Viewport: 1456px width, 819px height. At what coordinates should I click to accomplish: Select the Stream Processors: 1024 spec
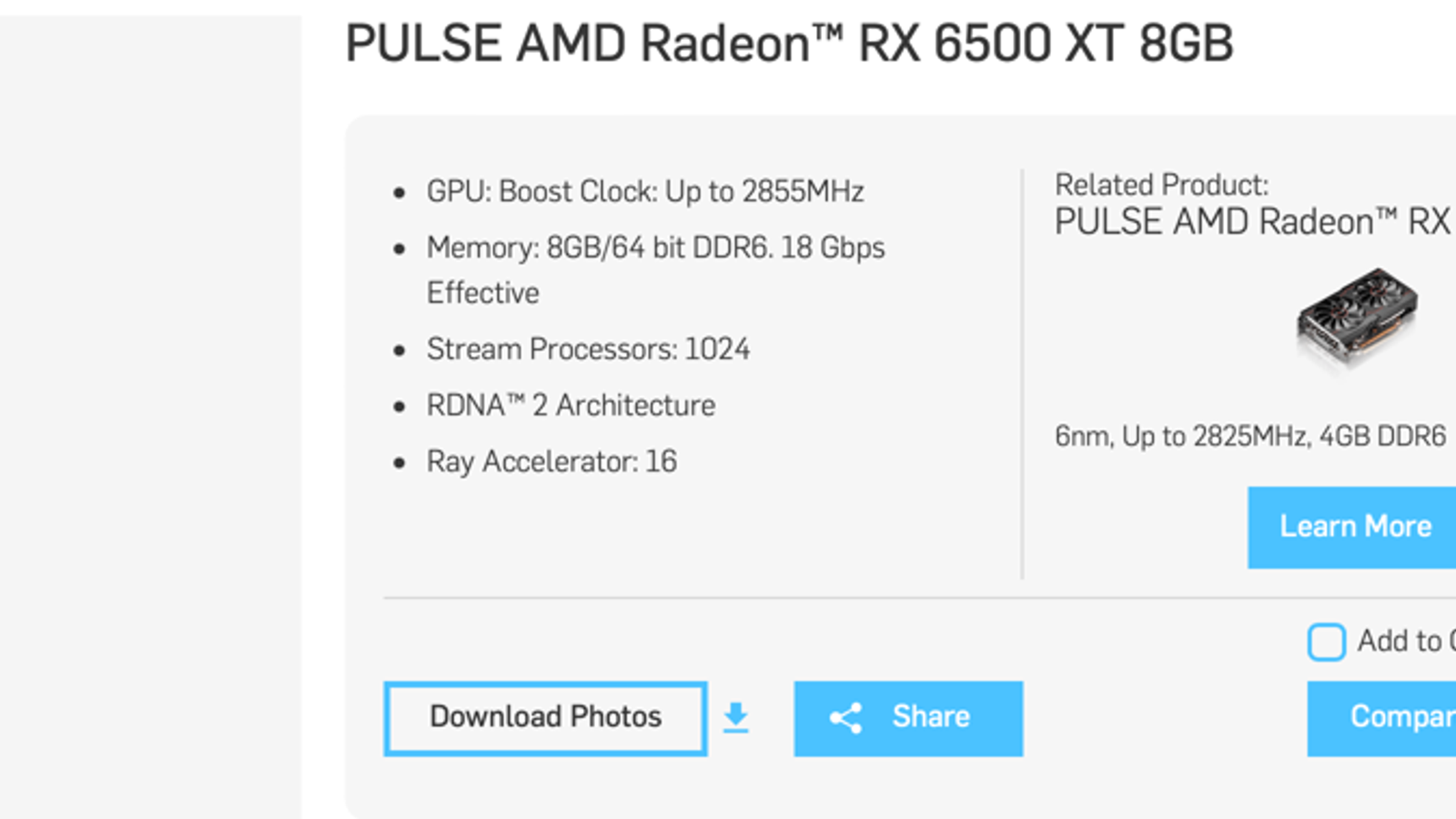588,349
